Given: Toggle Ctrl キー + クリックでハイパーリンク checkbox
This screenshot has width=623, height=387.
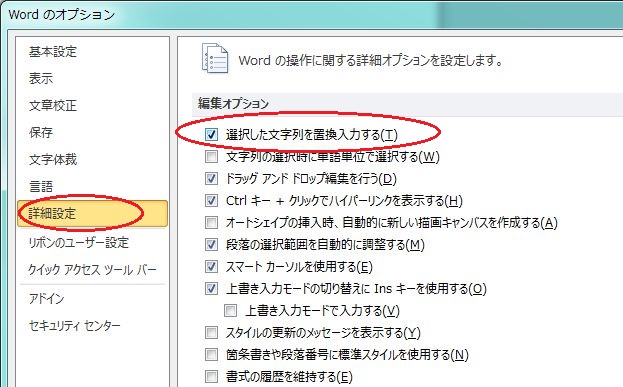Looking at the screenshot, I should (x=211, y=200).
